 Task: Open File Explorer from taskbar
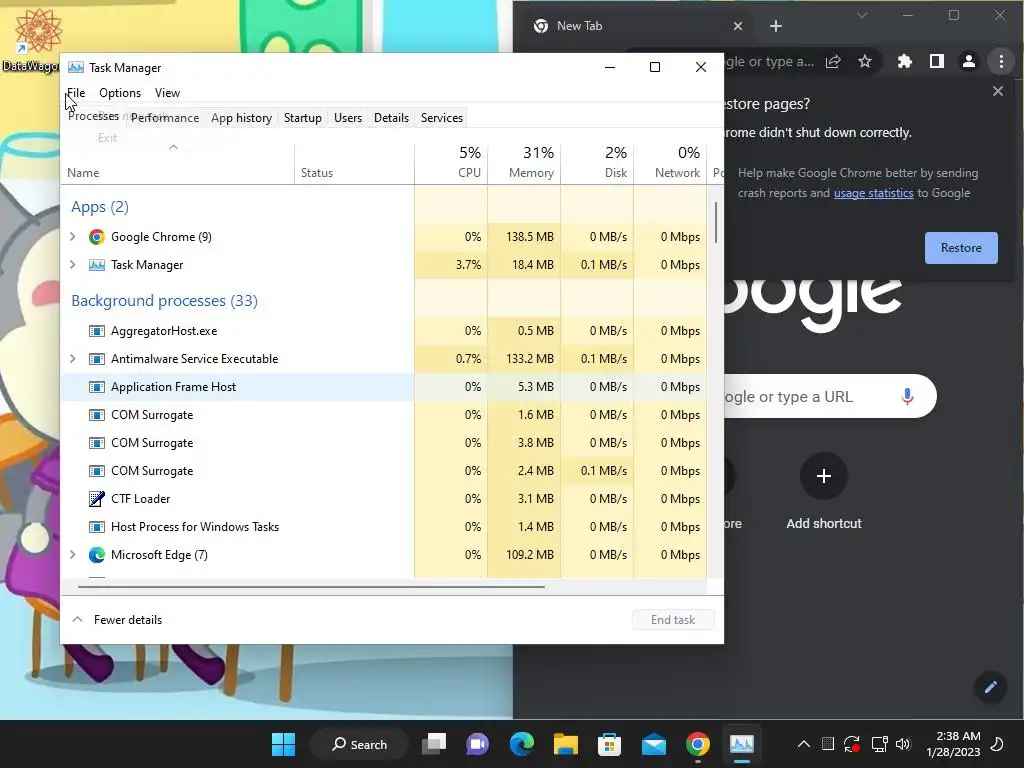pos(566,744)
